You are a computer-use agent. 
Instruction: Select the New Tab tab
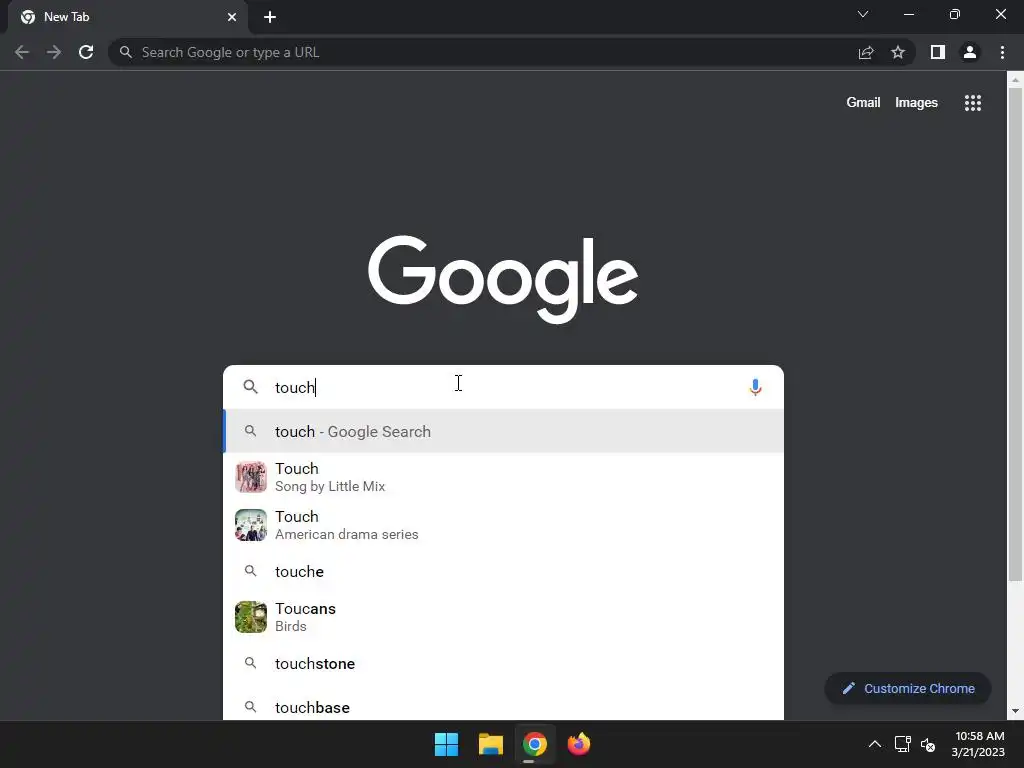(x=129, y=17)
